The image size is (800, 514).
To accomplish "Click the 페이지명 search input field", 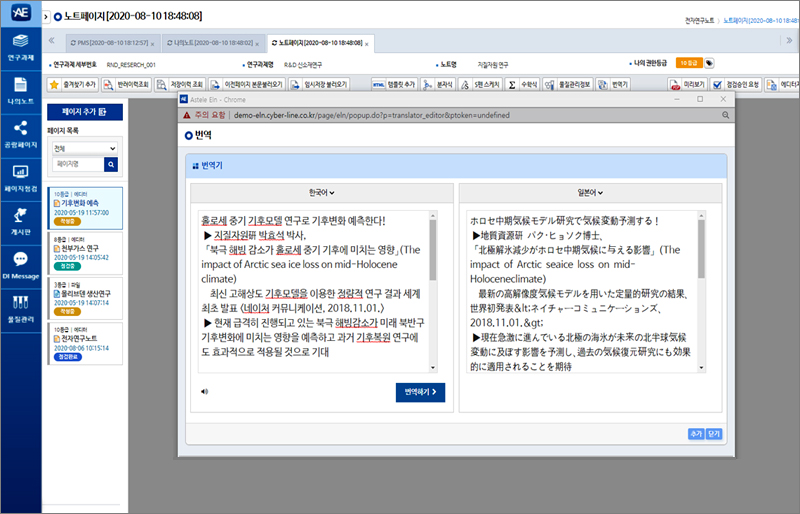I will 78,163.
